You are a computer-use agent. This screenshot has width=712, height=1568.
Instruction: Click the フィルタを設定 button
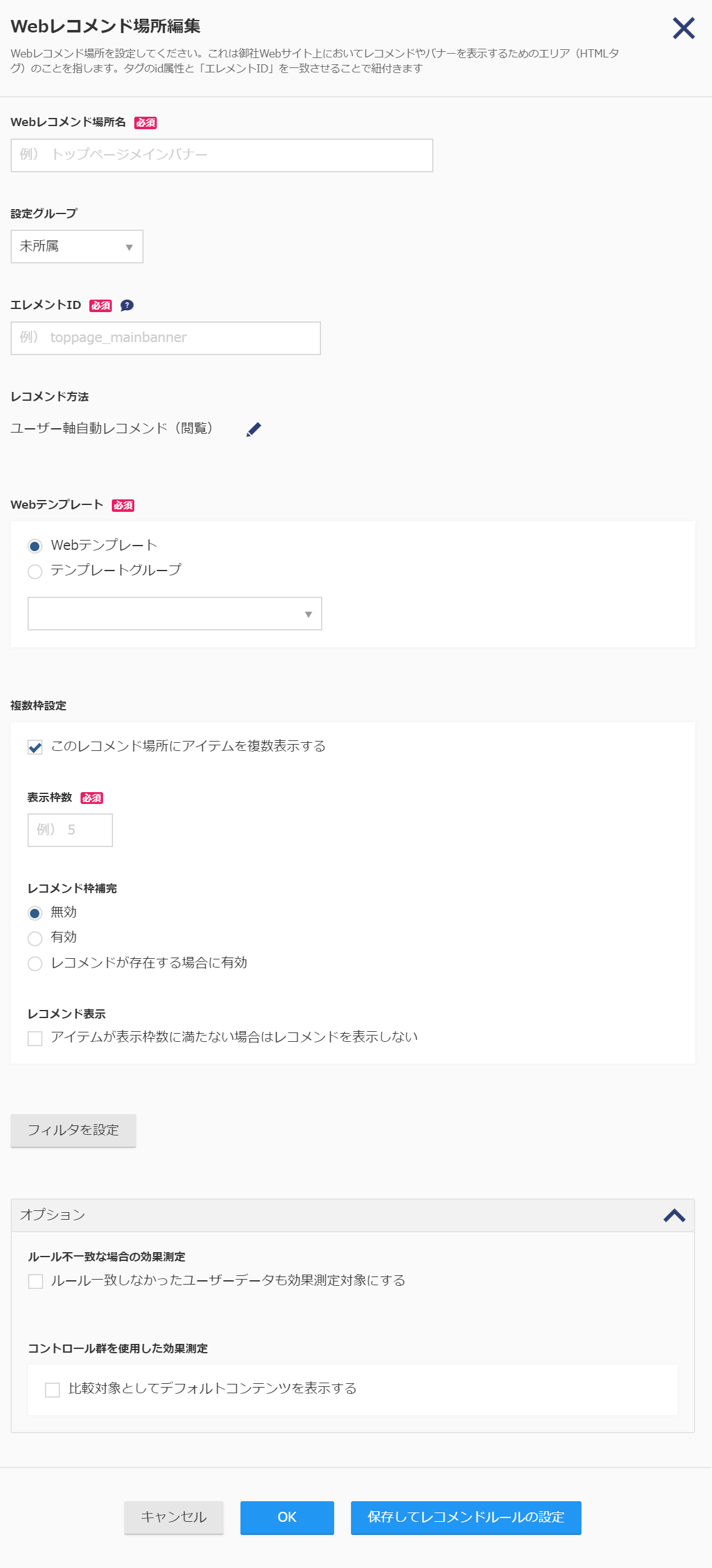point(73,1130)
